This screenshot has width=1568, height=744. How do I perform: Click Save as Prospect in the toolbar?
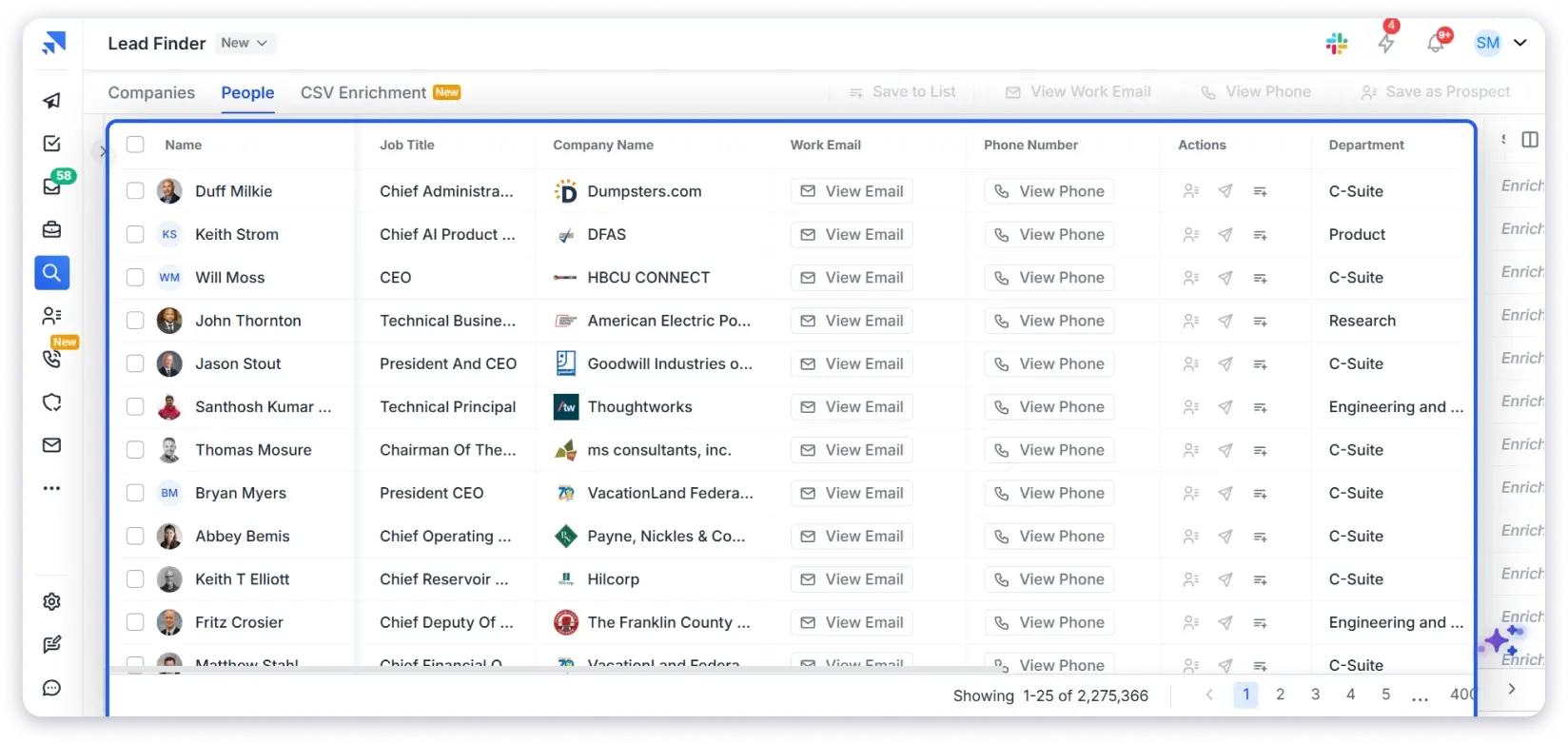click(1436, 91)
